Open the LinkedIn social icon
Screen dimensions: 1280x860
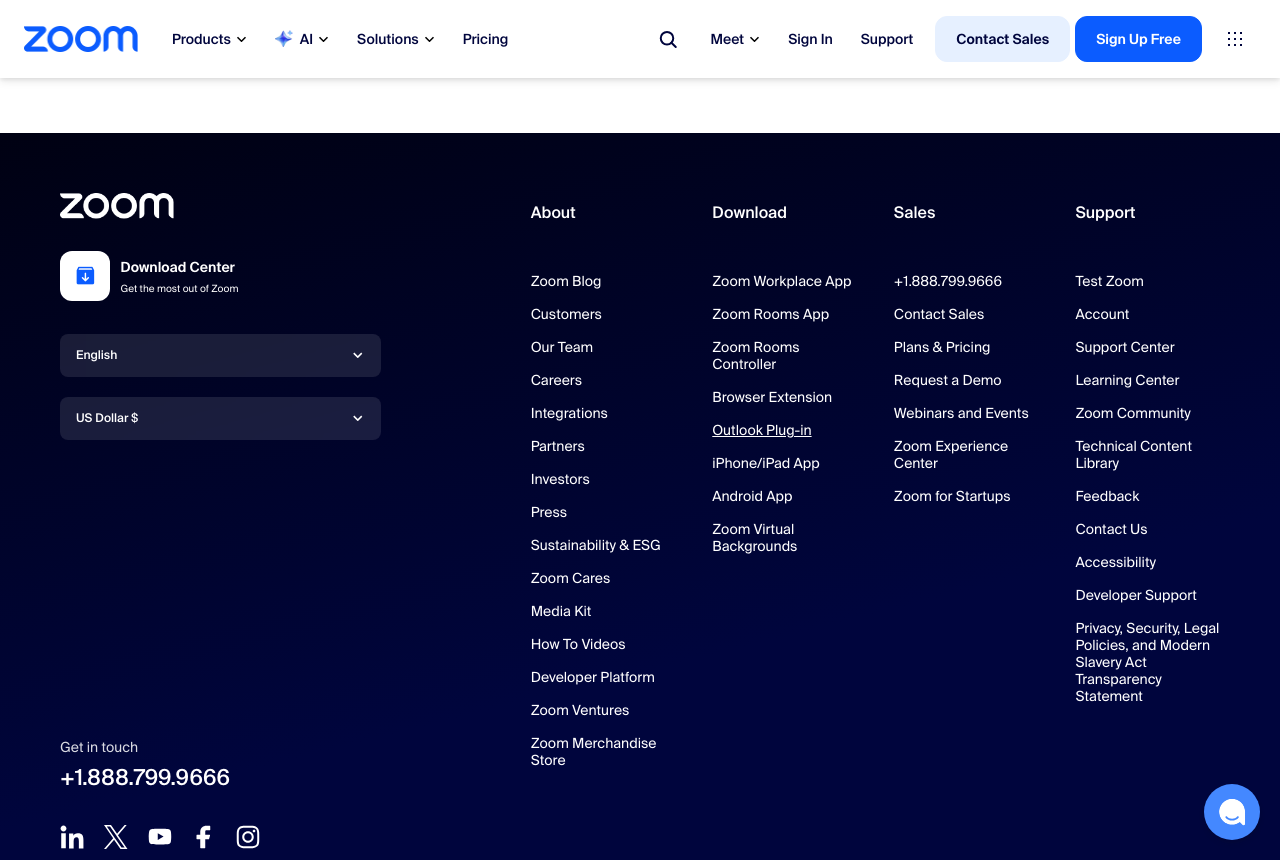(72, 837)
